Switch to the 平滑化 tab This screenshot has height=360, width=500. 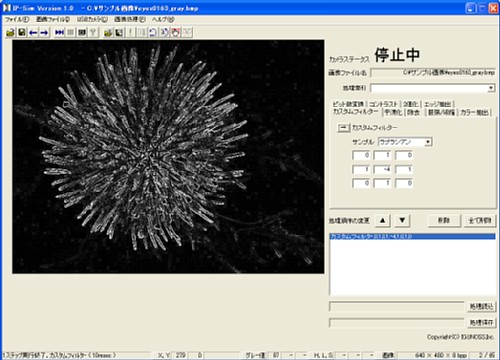393,112
